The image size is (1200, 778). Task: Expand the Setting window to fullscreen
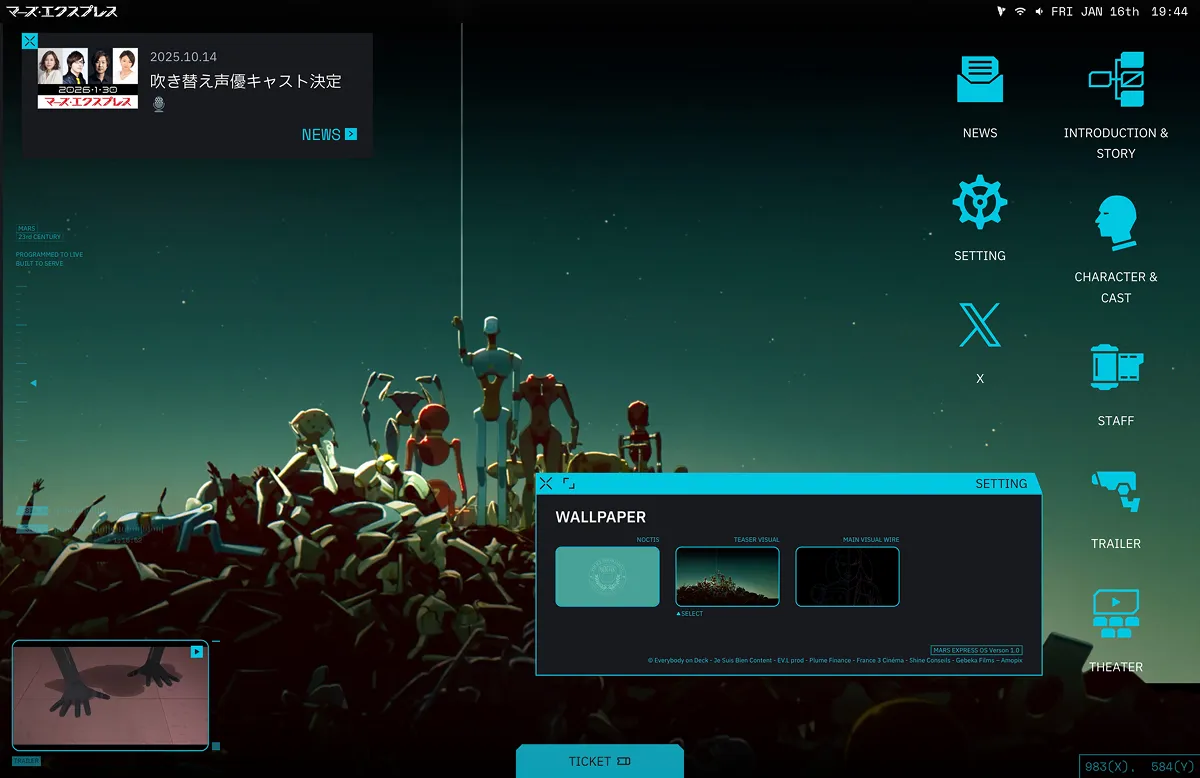(569, 484)
